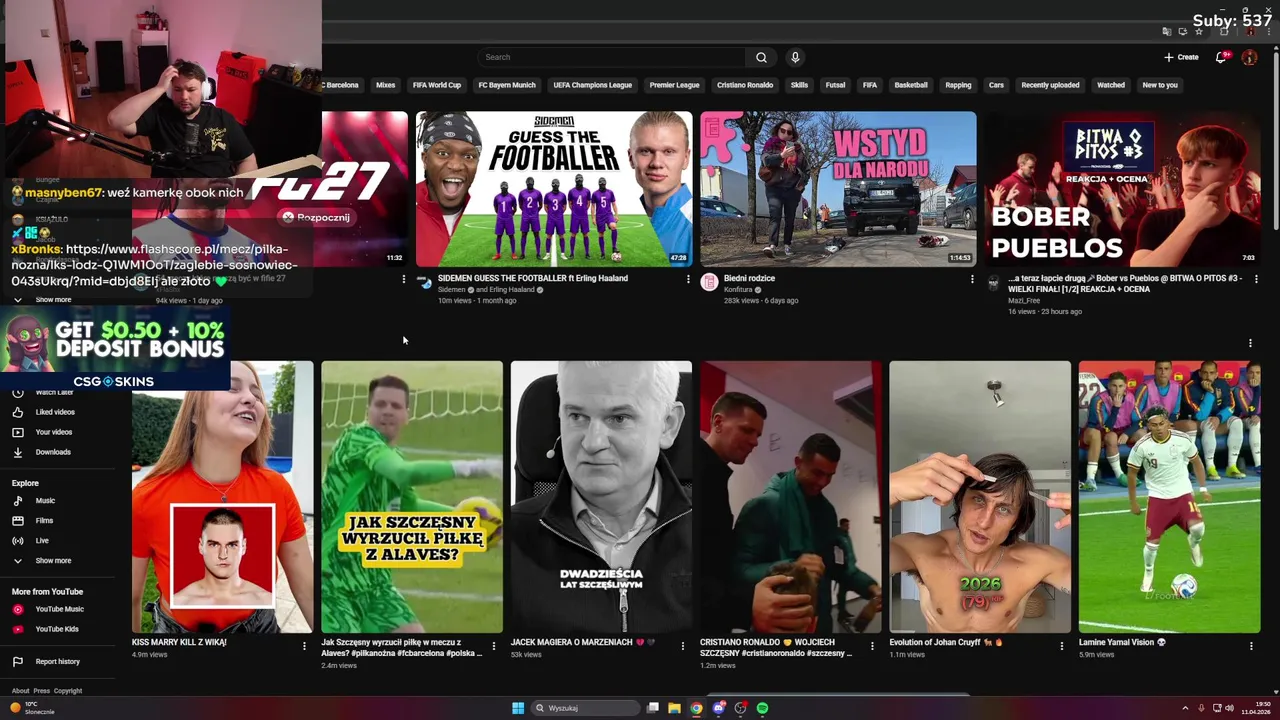Open the Bober Pueblos video thumbnail
Viewport: 1280px width, 720px height.
[x=1122, y=189]
